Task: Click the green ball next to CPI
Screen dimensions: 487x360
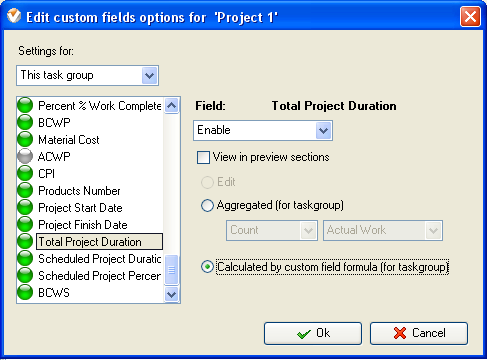Action: point(25,173)
